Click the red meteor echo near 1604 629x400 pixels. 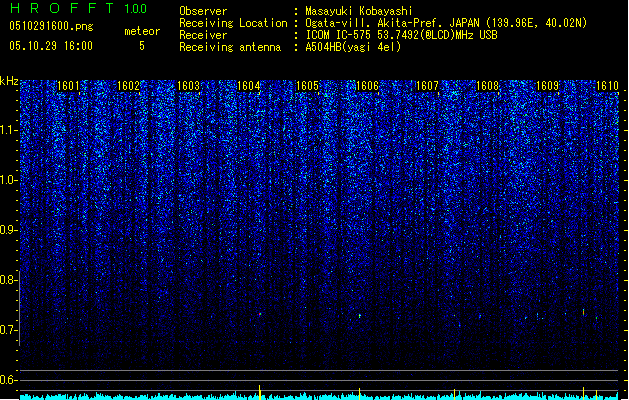[x=260, y=314]
